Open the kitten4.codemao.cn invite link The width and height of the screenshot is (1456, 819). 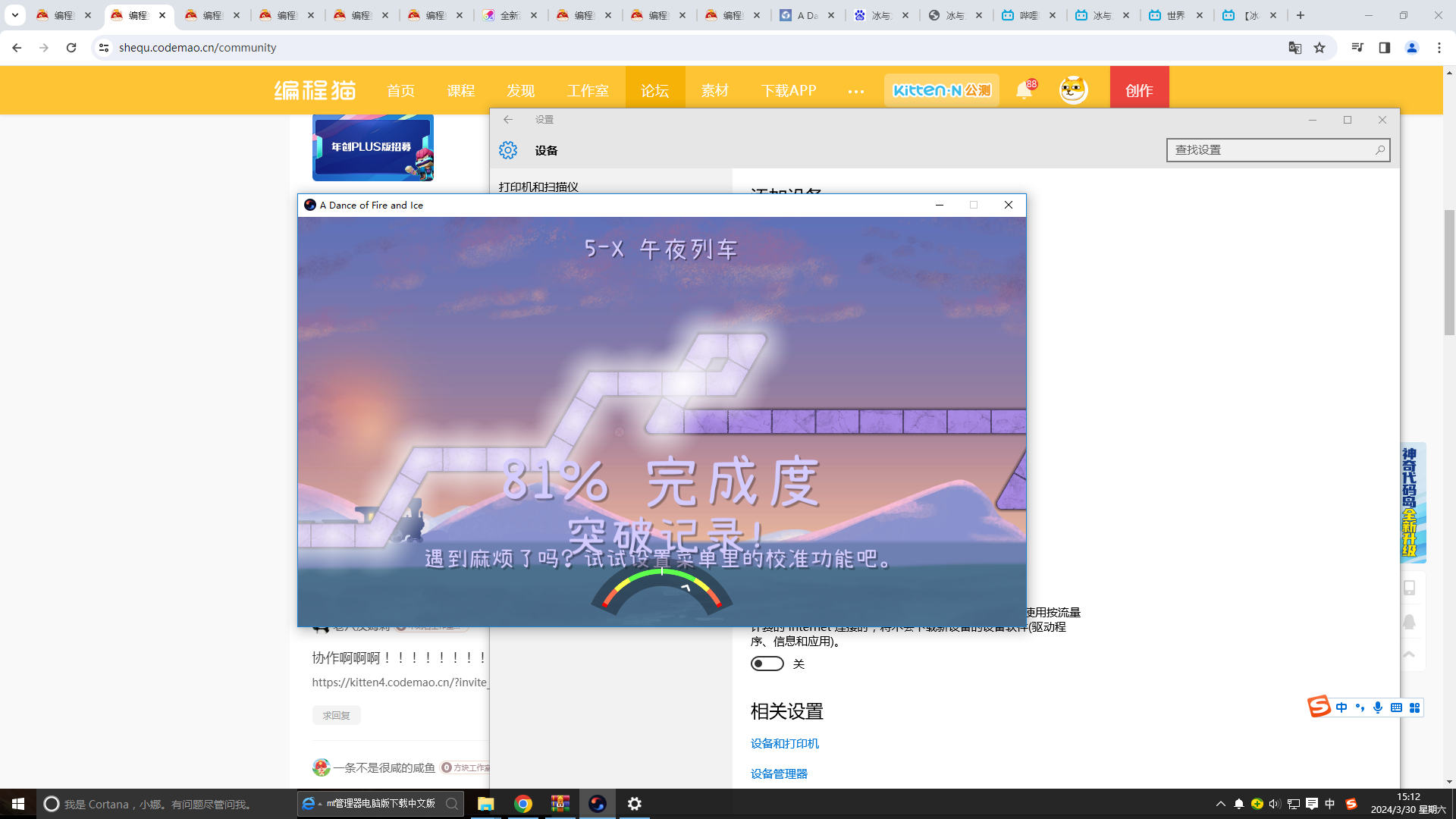click(400, 682)
